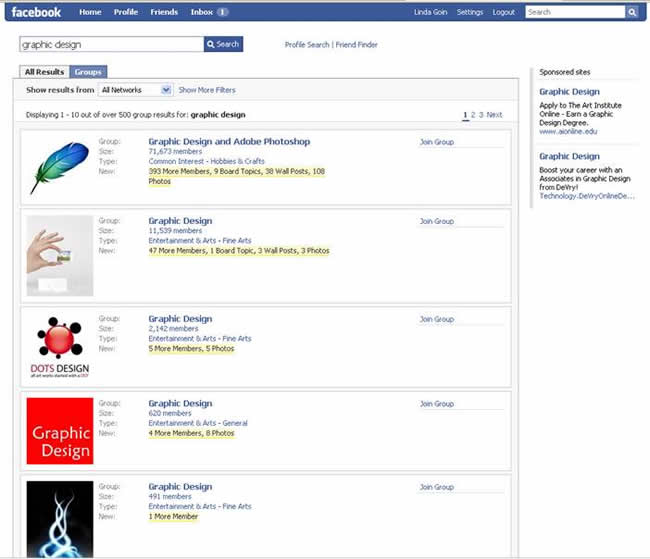
Task: Click Logout in the top bar
Action: pos(503,12)
